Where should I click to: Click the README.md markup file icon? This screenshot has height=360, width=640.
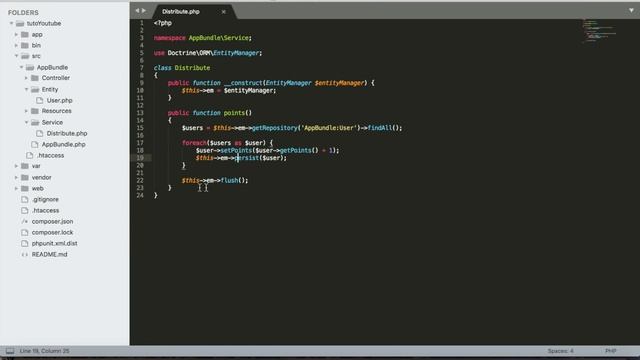click(24, 255)
